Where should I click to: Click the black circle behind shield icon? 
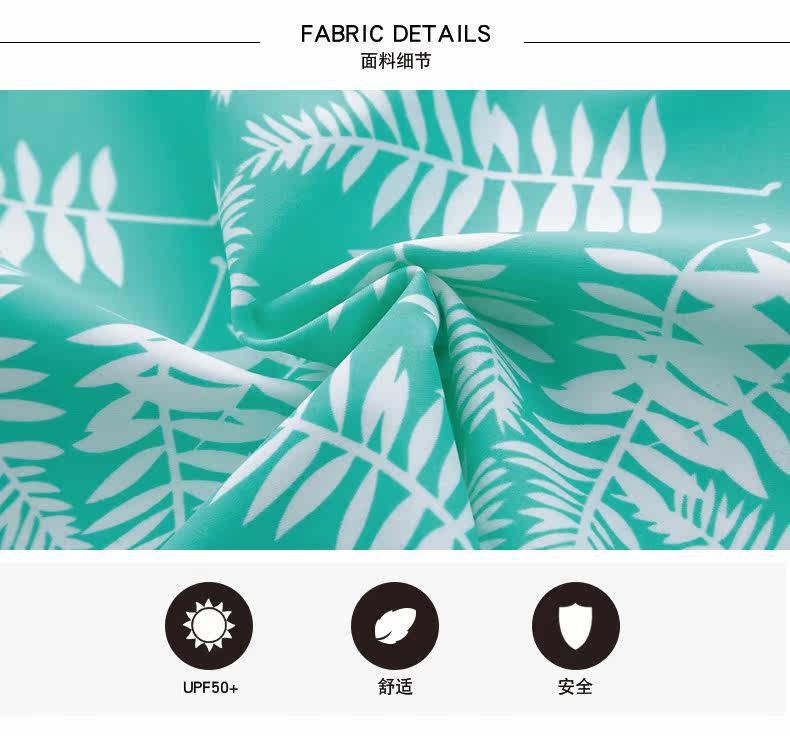pos(576,625)
